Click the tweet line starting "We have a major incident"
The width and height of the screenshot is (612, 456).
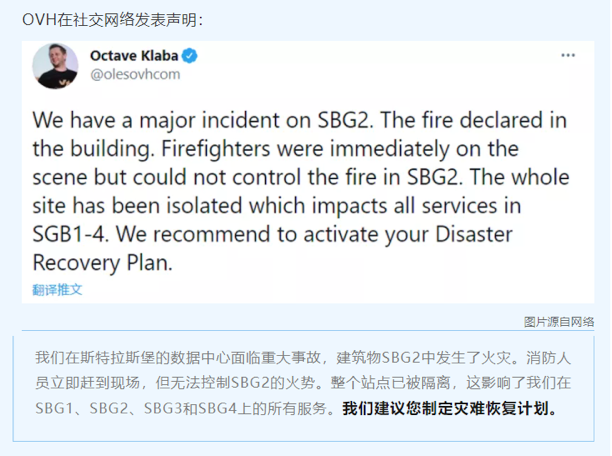[x=300, y=121]
